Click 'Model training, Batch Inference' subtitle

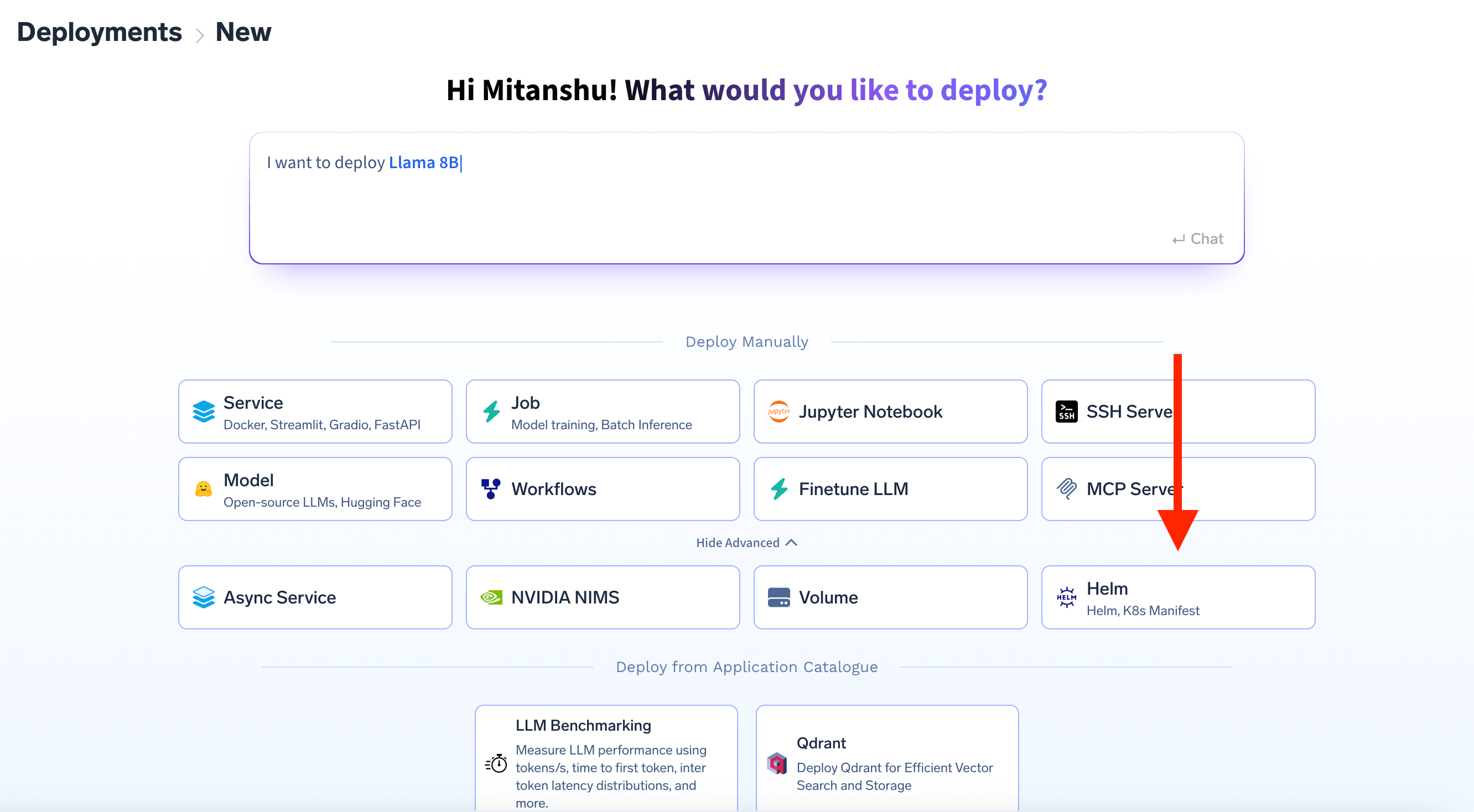[x=601, y=425]
